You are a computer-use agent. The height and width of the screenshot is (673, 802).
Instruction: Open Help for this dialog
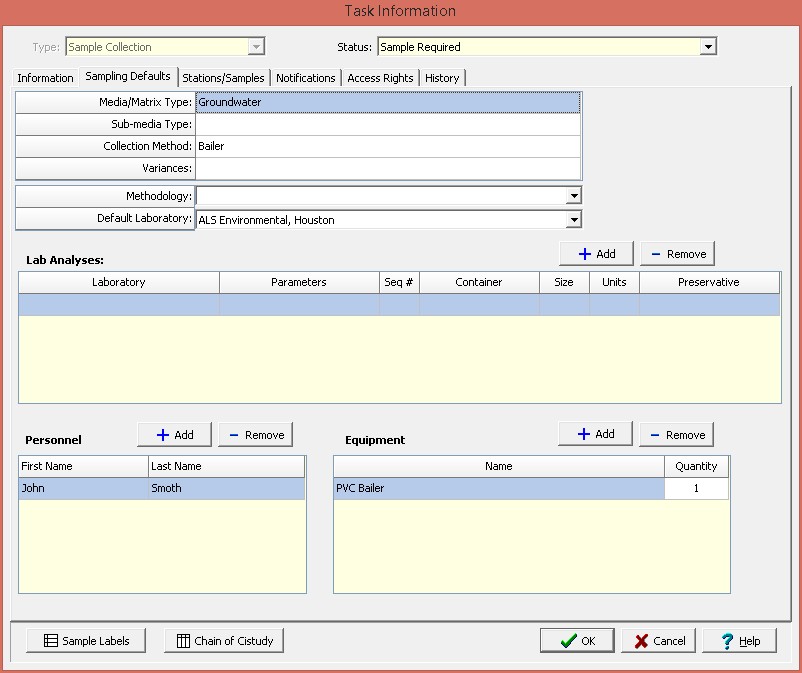pos(739,641)
